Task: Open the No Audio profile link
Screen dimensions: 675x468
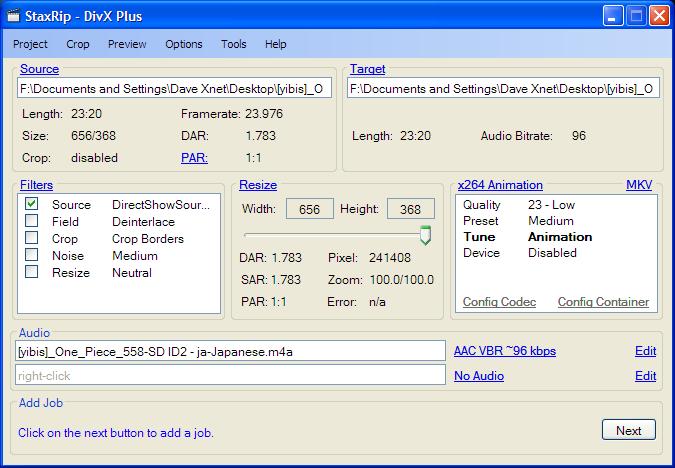Action: (x=479, y=376)
